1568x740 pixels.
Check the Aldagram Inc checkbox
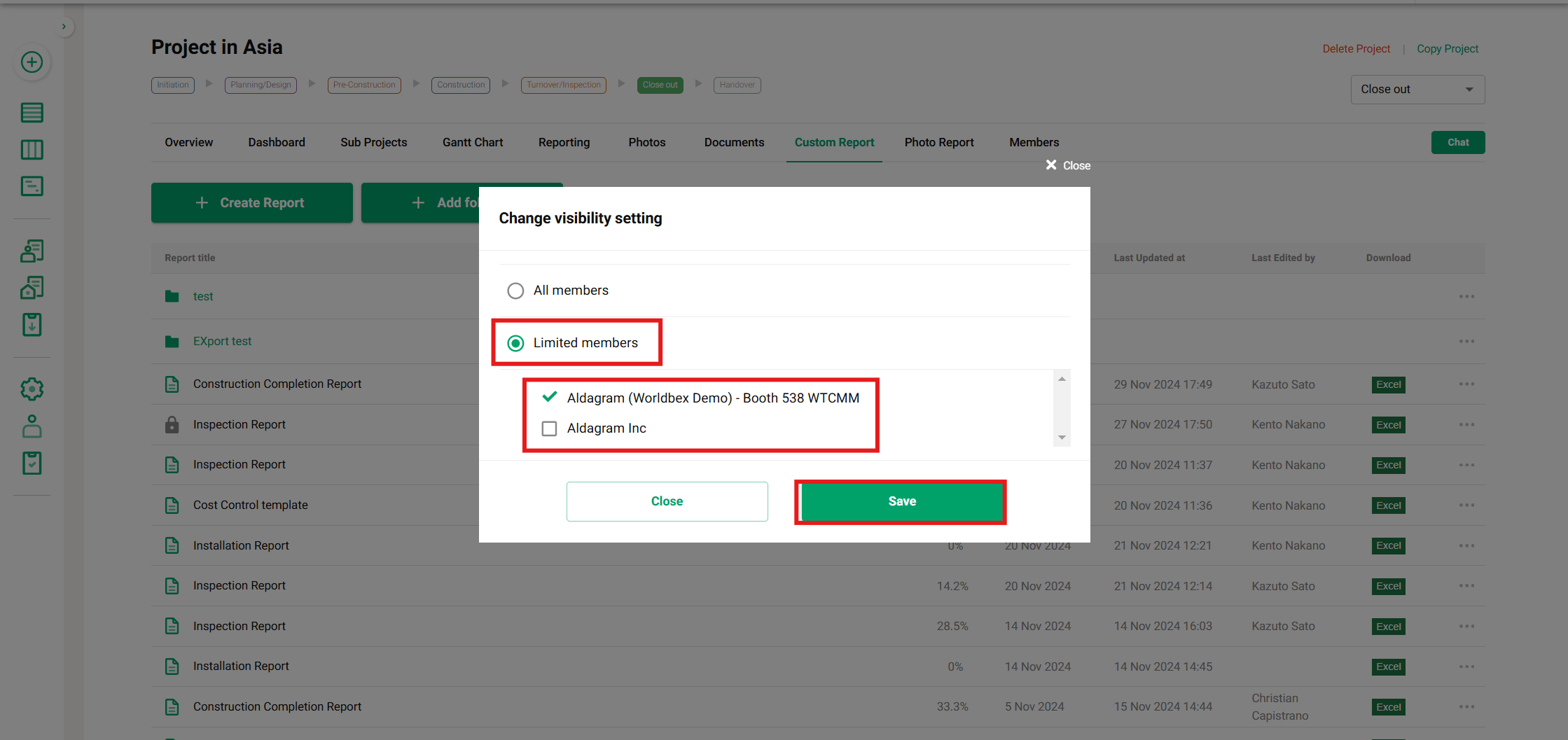(x=550, y=428)
